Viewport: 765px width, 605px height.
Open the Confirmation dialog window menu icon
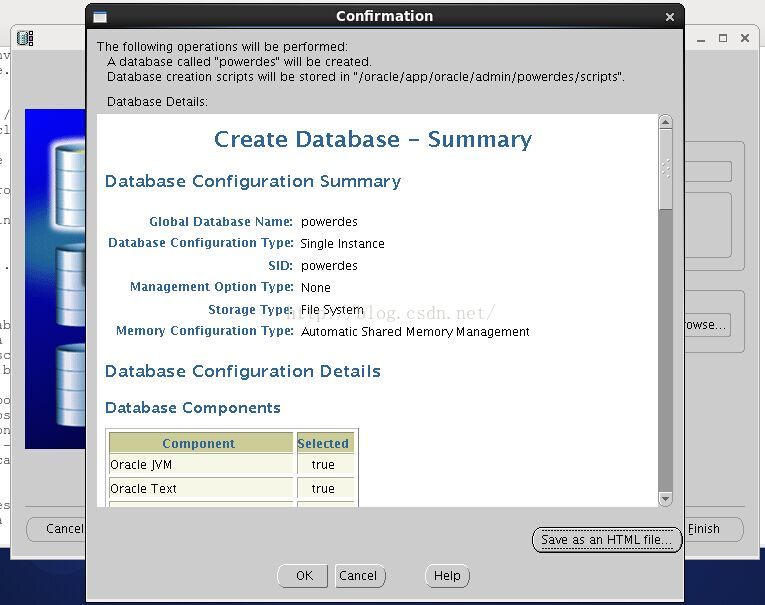click(x=100, y=17)
